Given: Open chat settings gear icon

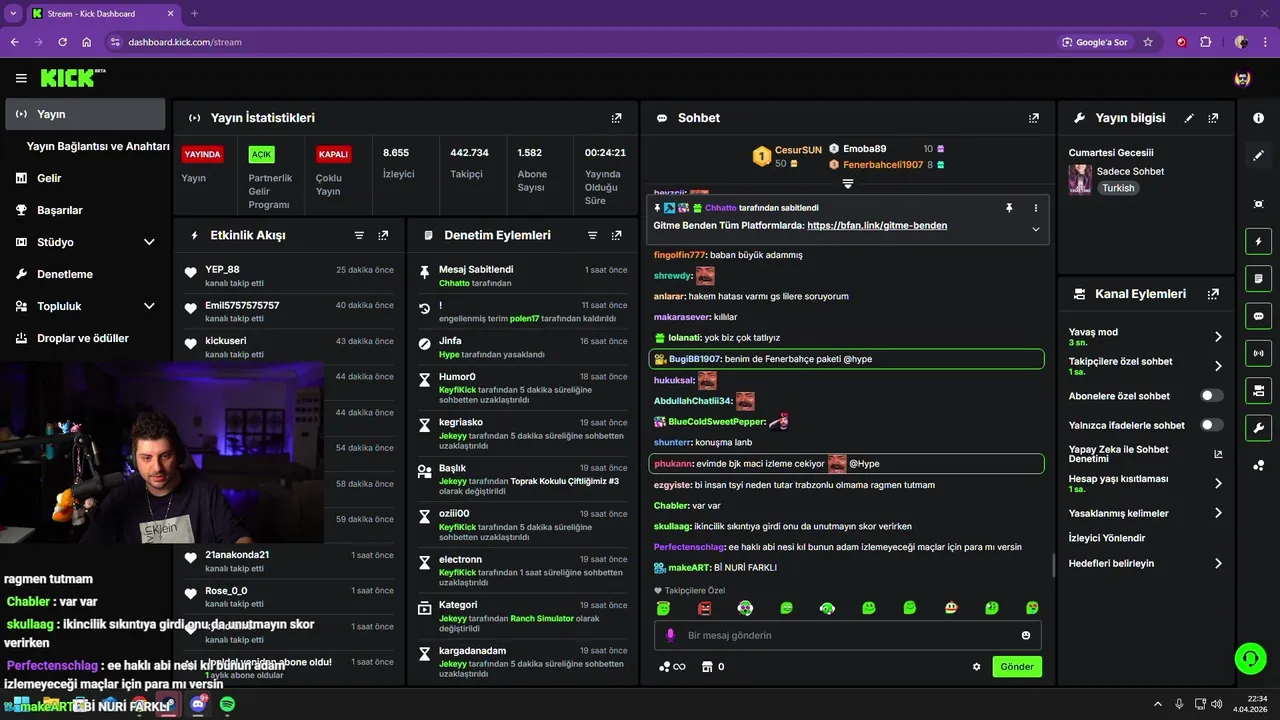Looking at the screenshot, I should 977,667.
